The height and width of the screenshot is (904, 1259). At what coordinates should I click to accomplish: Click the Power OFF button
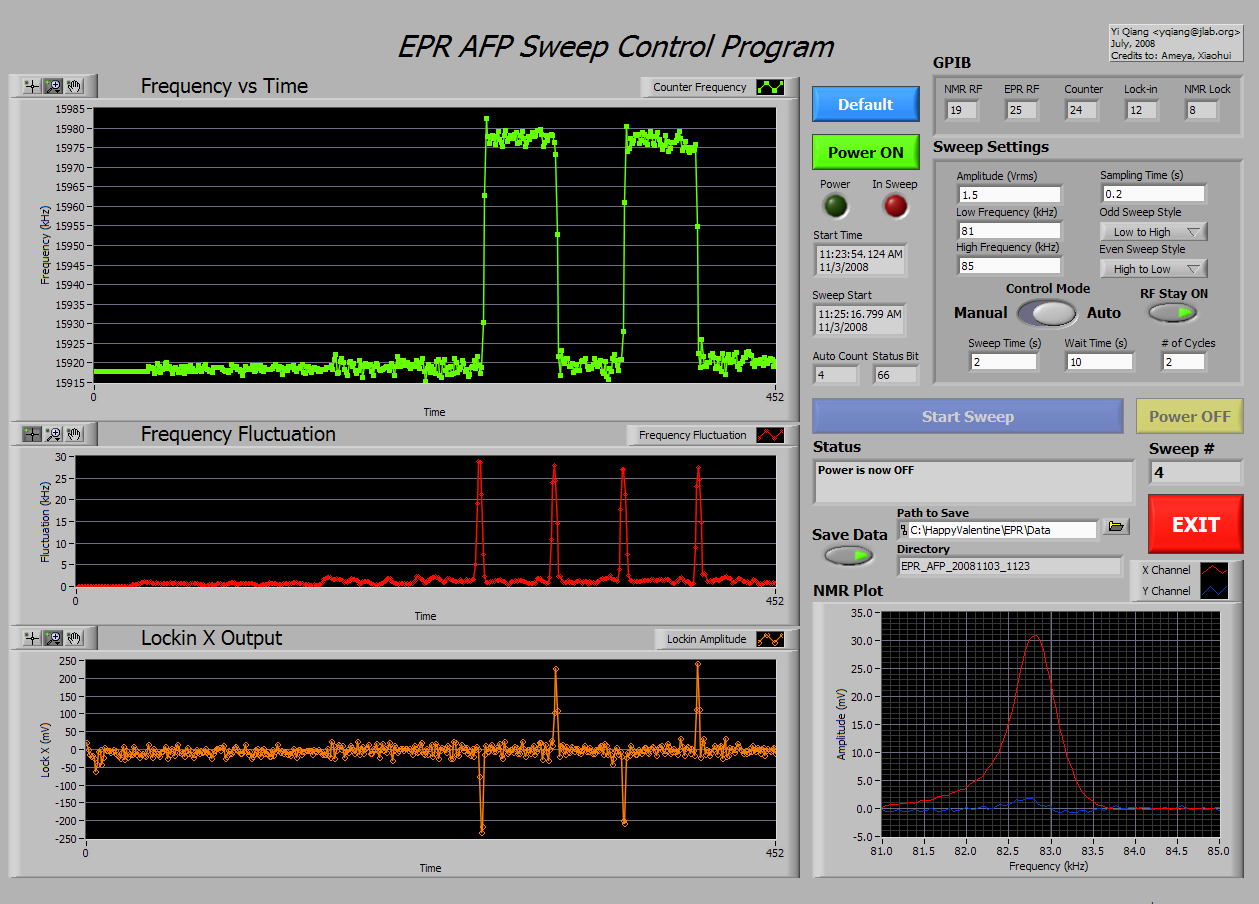1189,416
